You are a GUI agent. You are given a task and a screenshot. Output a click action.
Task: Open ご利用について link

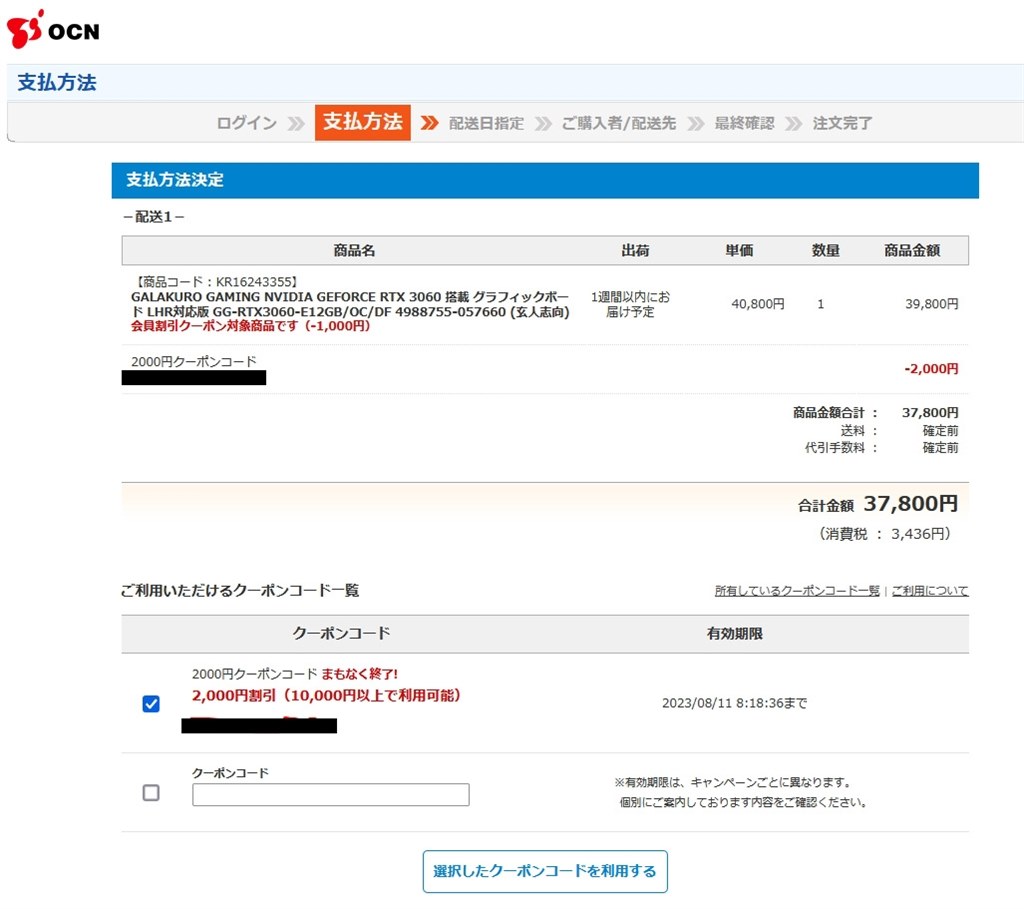pyautogui.click(x=930, y=590)
